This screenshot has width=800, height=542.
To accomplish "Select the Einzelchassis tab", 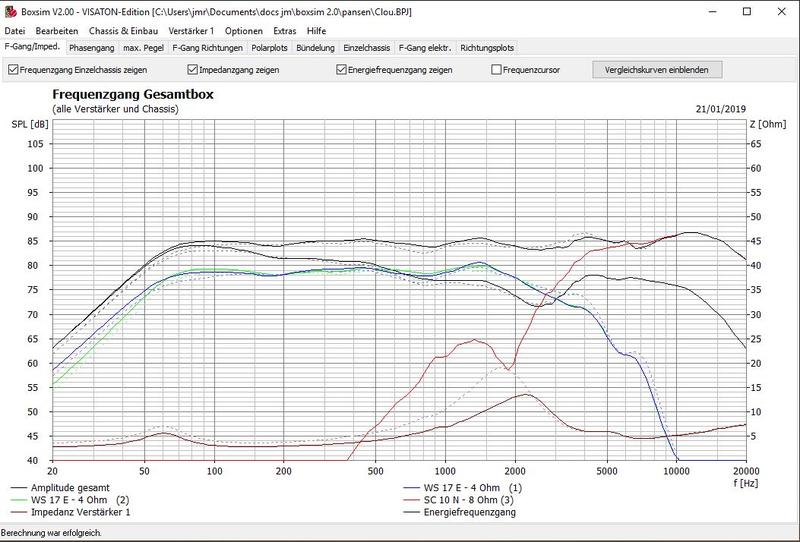I will [x=368, y=47].
